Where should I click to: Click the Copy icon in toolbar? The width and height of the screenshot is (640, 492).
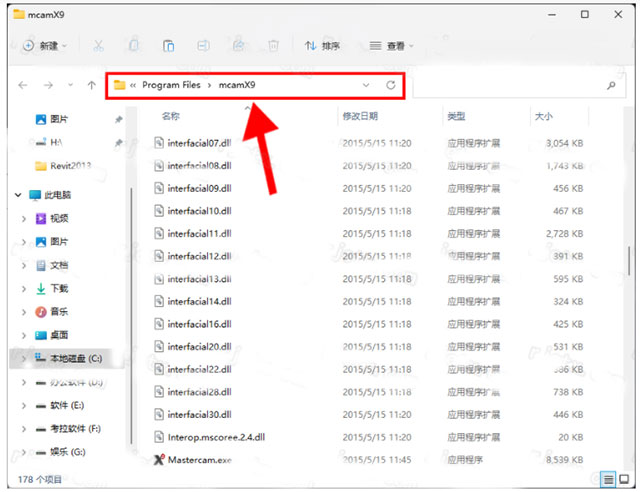[x=133, y=46]
